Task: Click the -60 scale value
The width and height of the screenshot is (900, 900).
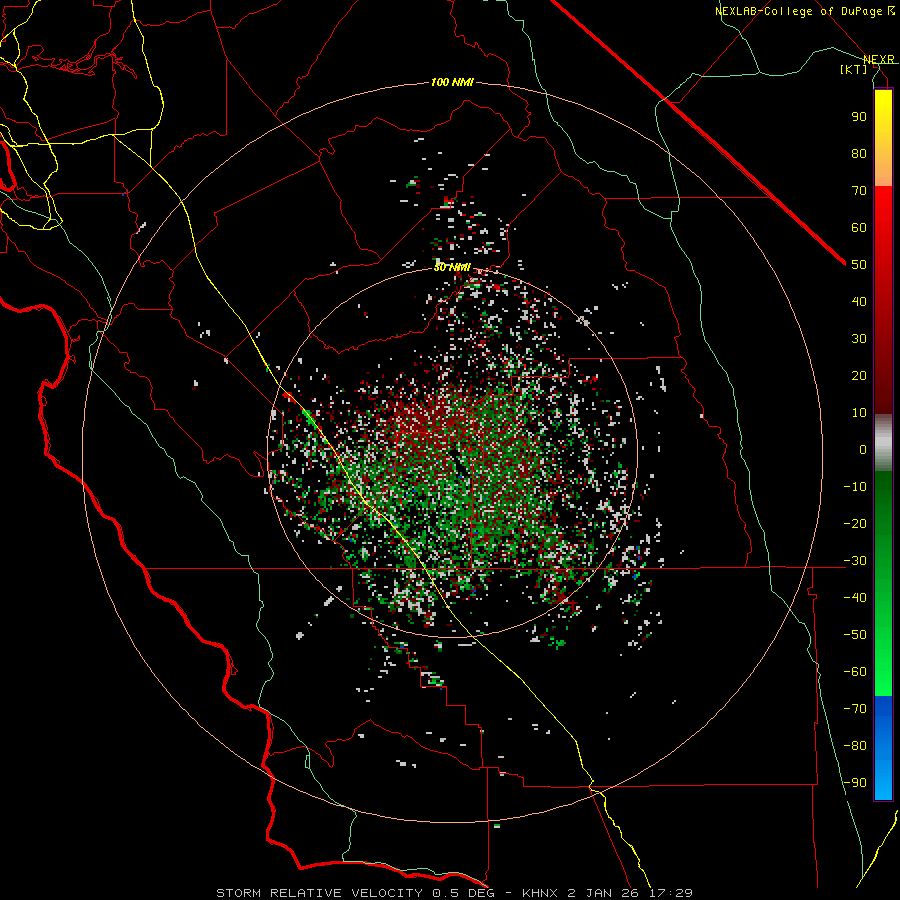Action: point(855,672)
